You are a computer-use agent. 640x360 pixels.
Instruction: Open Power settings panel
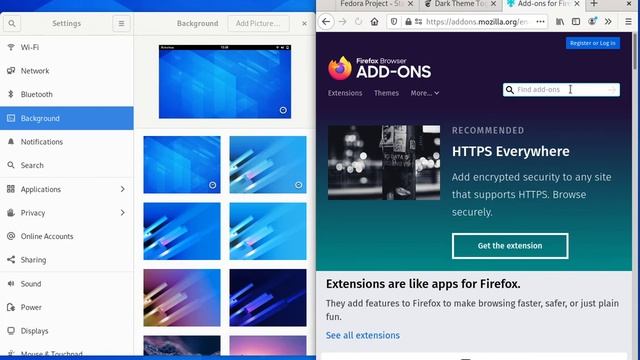click(67, 307)
